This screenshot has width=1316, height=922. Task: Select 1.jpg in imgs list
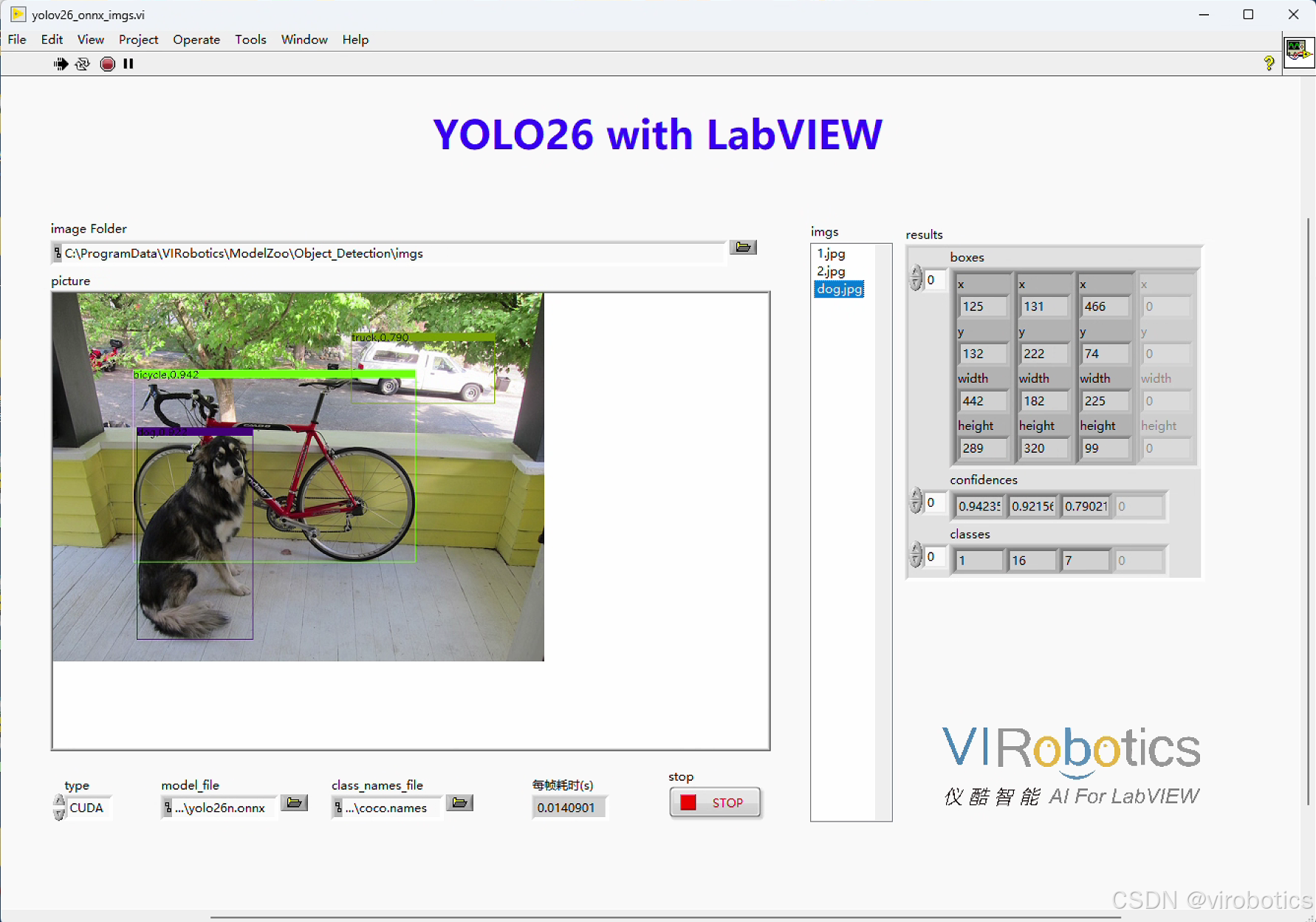pyautogui.click(x=831, y=253)
